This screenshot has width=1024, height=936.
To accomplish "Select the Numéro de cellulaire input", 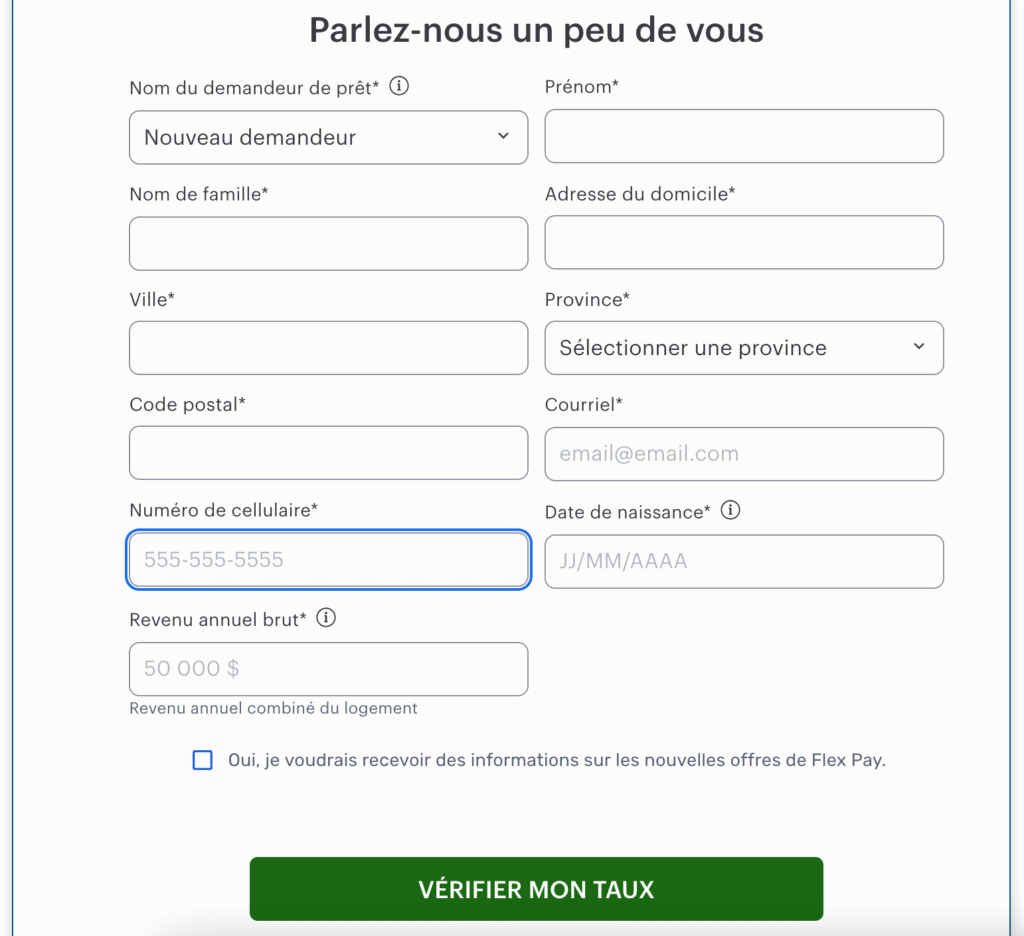I will click(328, 560).
